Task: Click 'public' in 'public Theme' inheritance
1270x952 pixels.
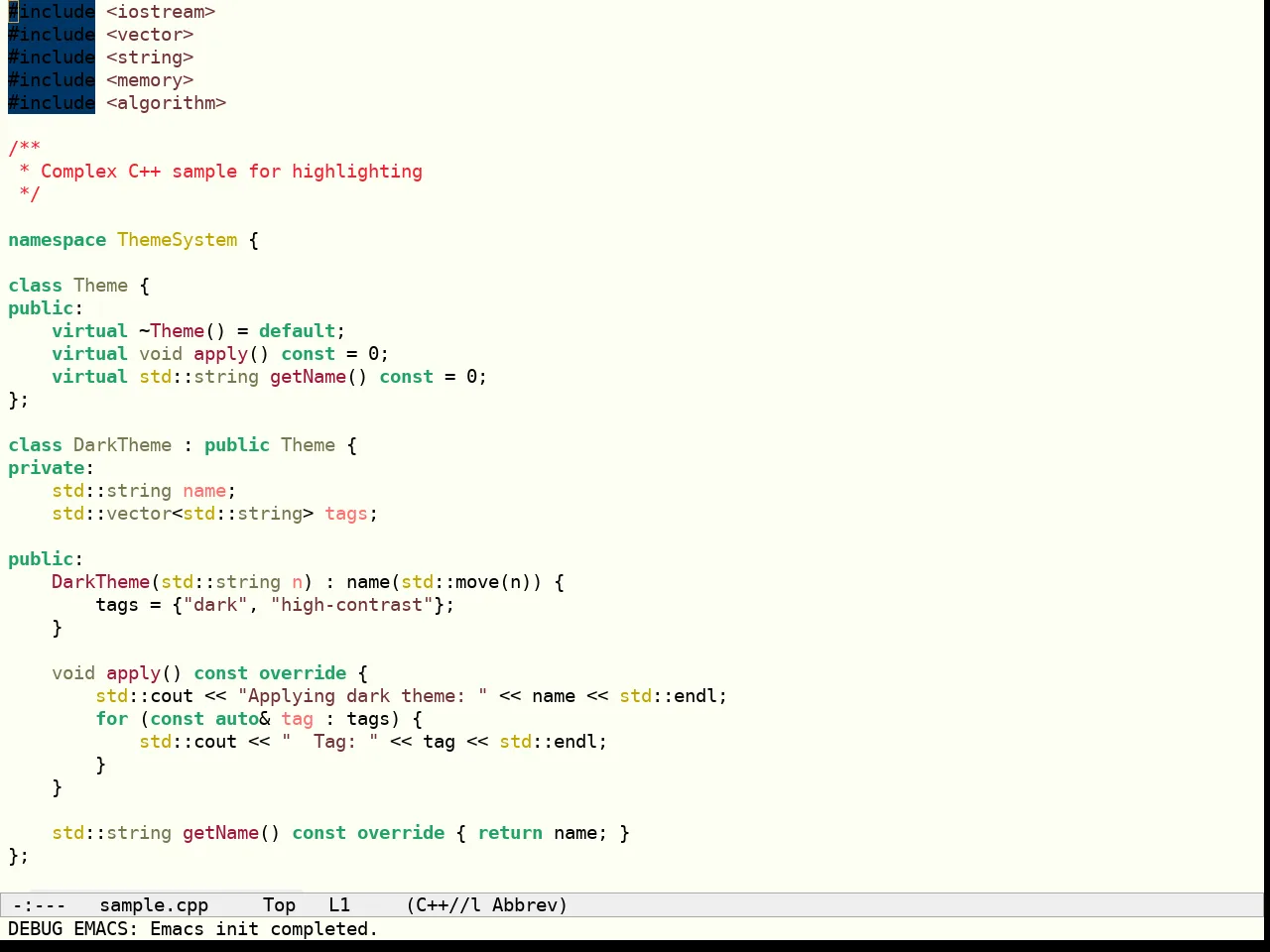Action: tap(237, 445)
